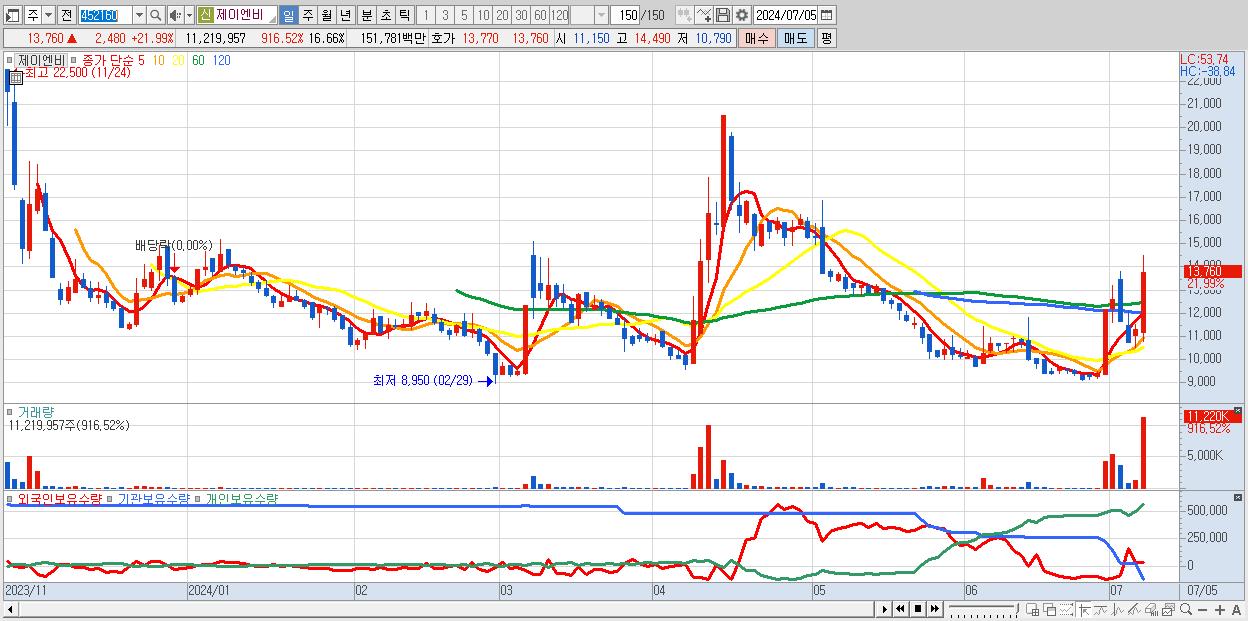Click the 전 scope button
The width and height of the screenshot is (1248, 621).
tap(66, 15)
